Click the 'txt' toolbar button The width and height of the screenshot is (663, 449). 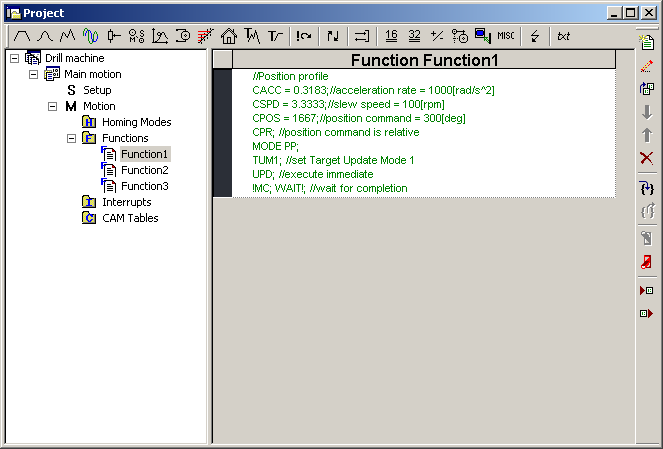(564, 36)
